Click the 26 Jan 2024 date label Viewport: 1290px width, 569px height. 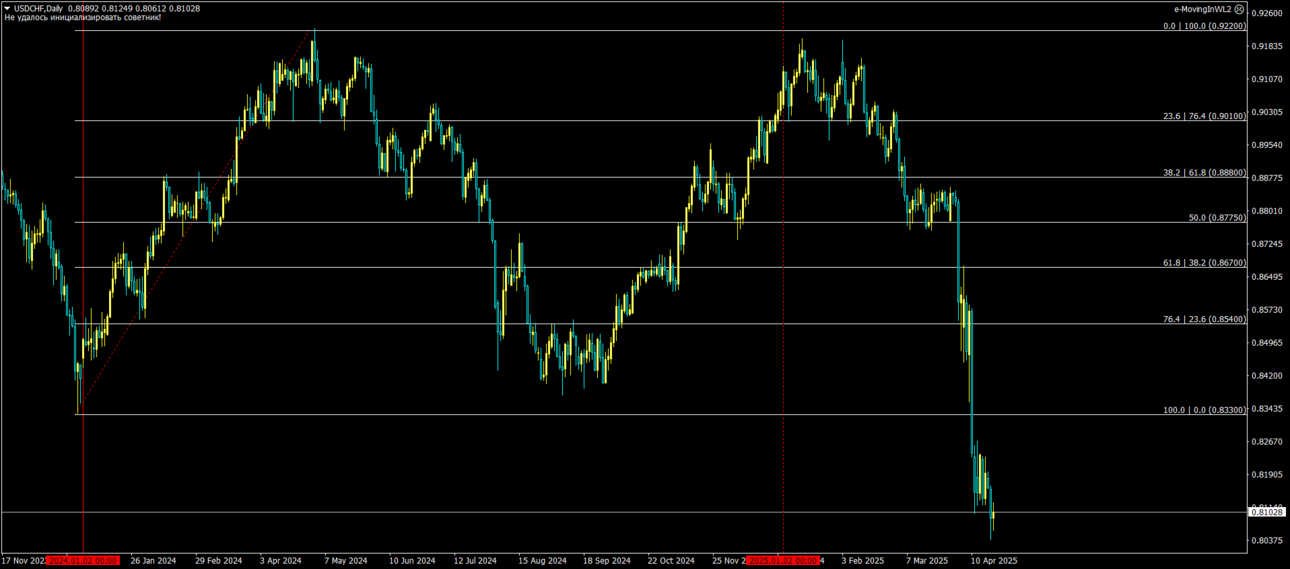click(153, 561)
